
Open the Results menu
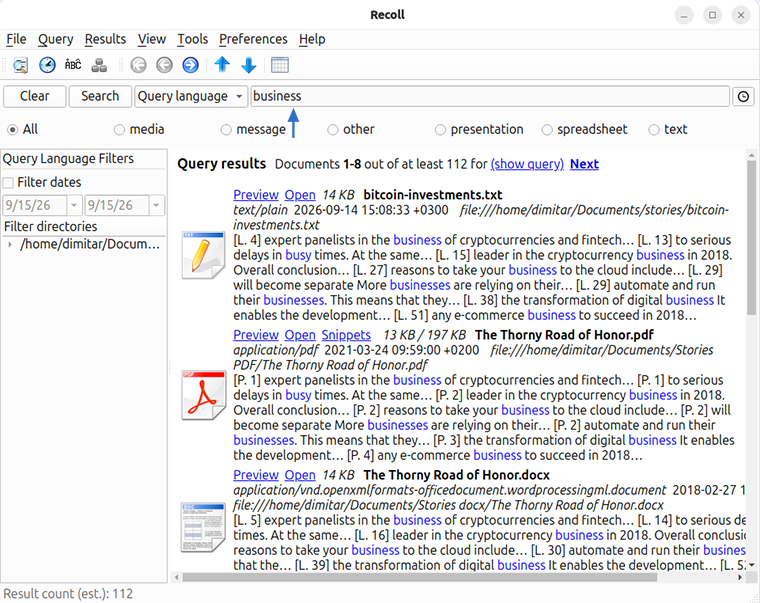coord(105,39)
